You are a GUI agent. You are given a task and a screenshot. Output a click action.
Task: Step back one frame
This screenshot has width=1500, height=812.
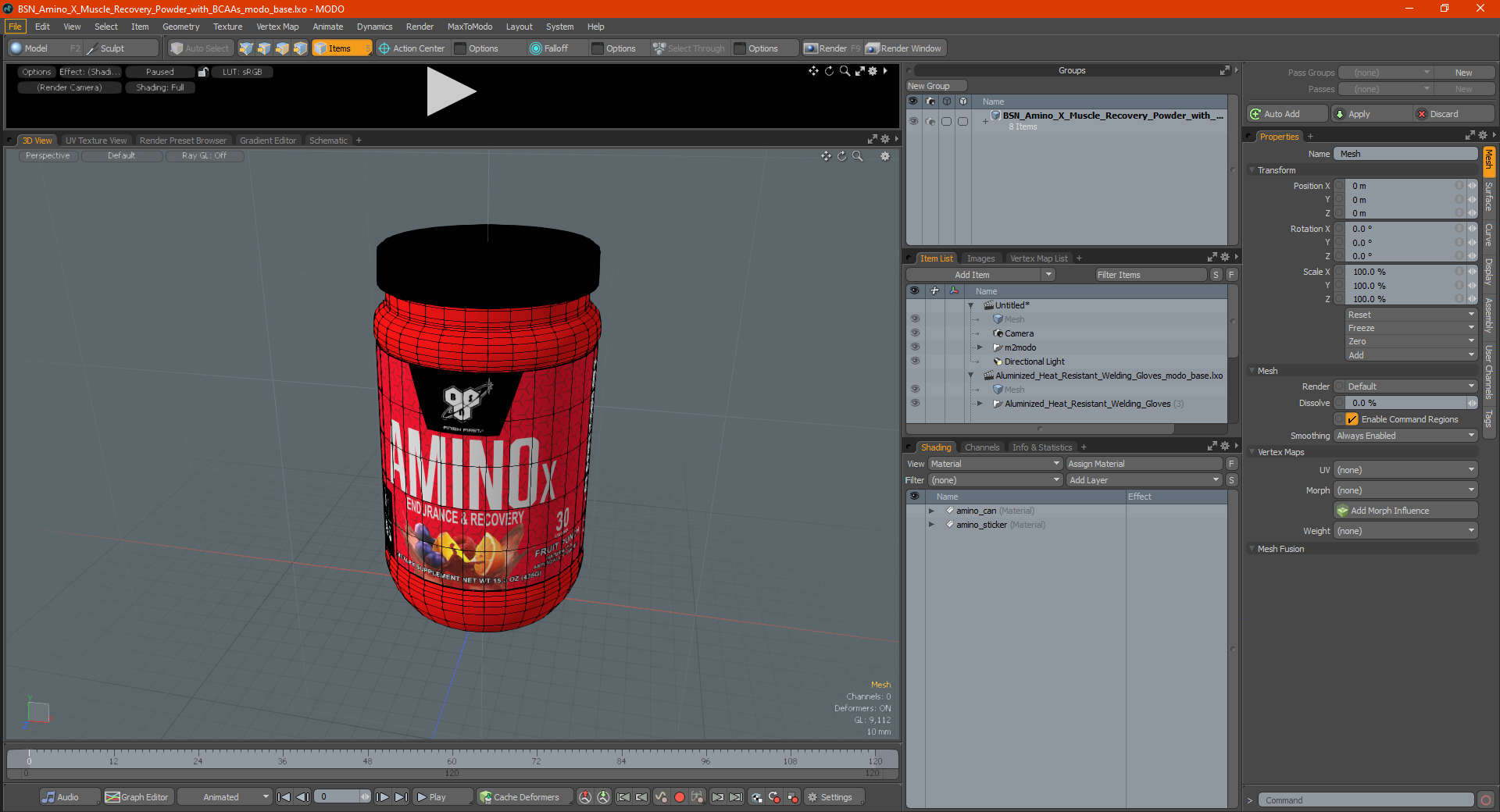pos(303,797)
